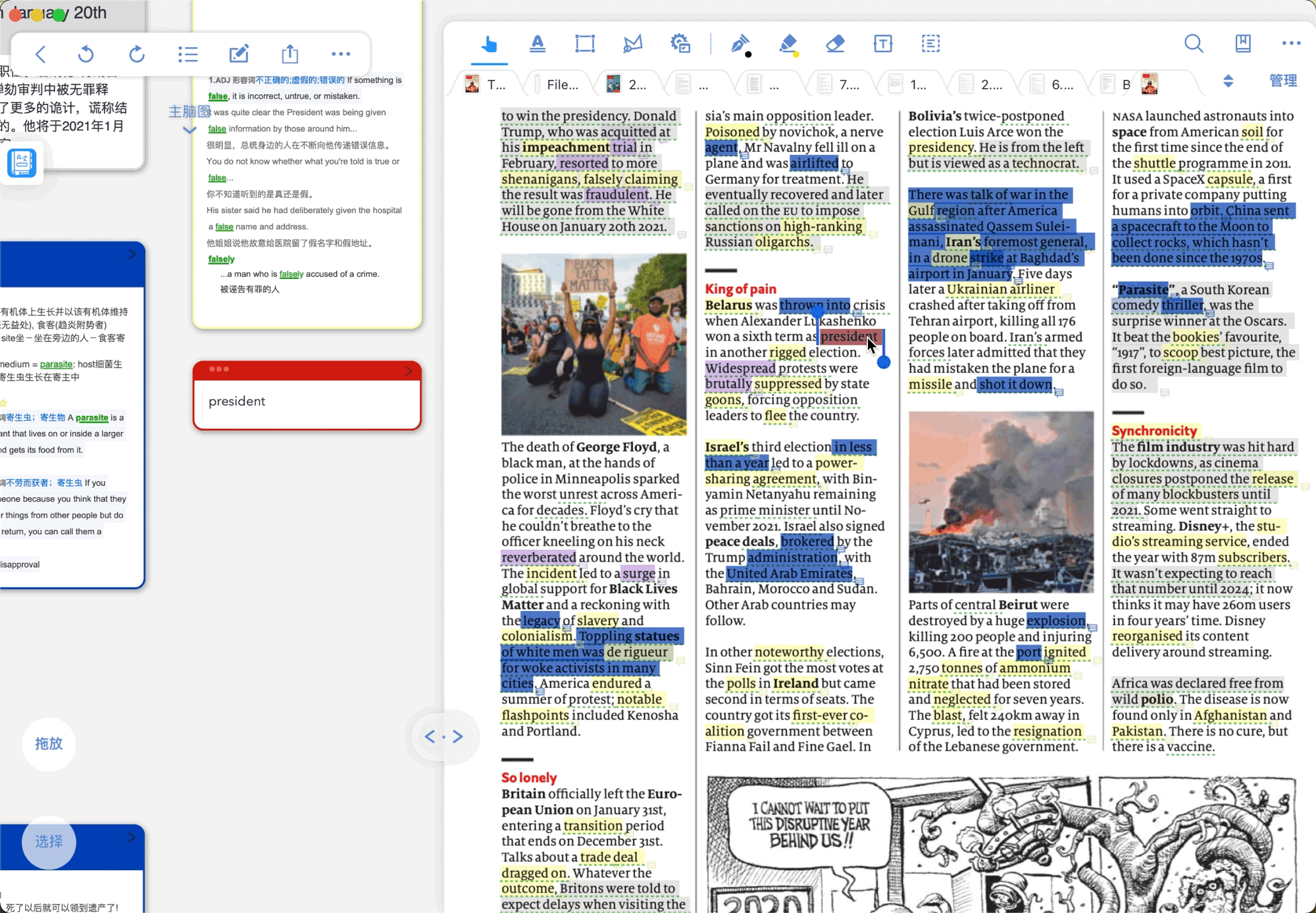Share the notebook via export icon
Screen dimensions: 1316x913
(x=290, y=53)
